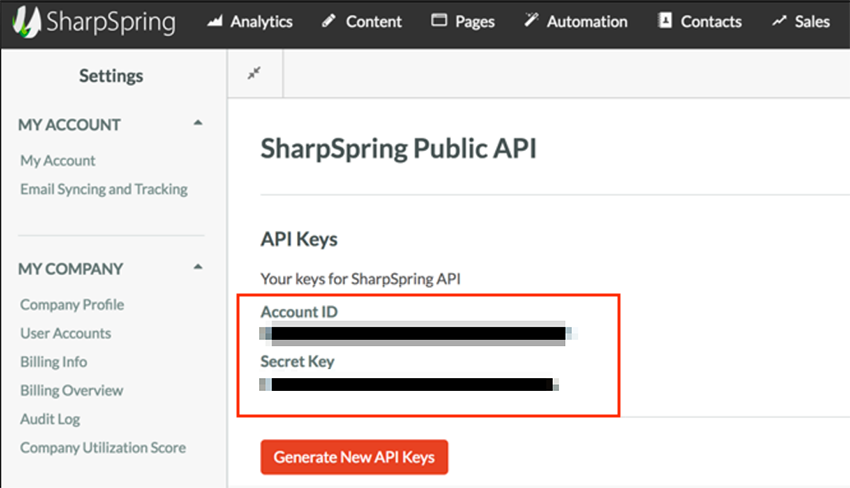Click the Settings sidebar title
850x488 pixels.
click(111, 75)
